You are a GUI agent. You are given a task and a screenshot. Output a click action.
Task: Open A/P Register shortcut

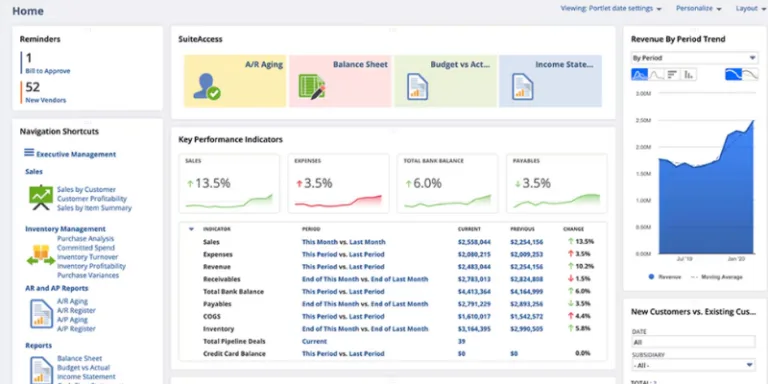tap(76, 329)
